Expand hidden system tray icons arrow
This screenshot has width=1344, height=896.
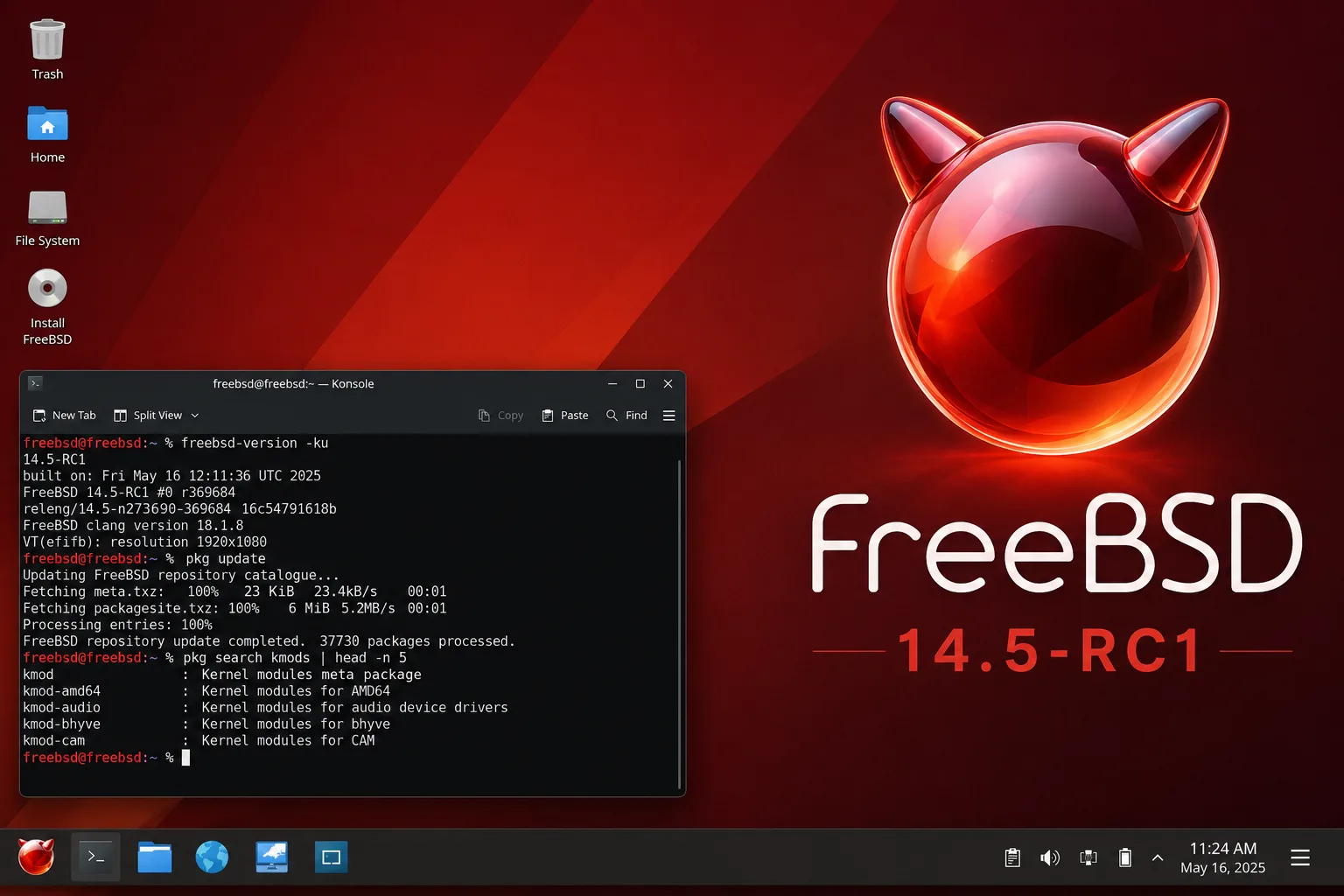[1158, 857]
